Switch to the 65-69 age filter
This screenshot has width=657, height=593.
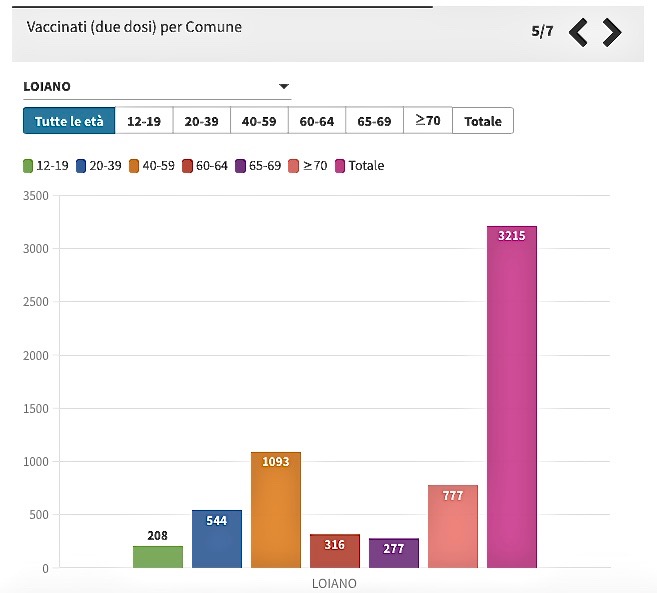[x=375, y=121]
